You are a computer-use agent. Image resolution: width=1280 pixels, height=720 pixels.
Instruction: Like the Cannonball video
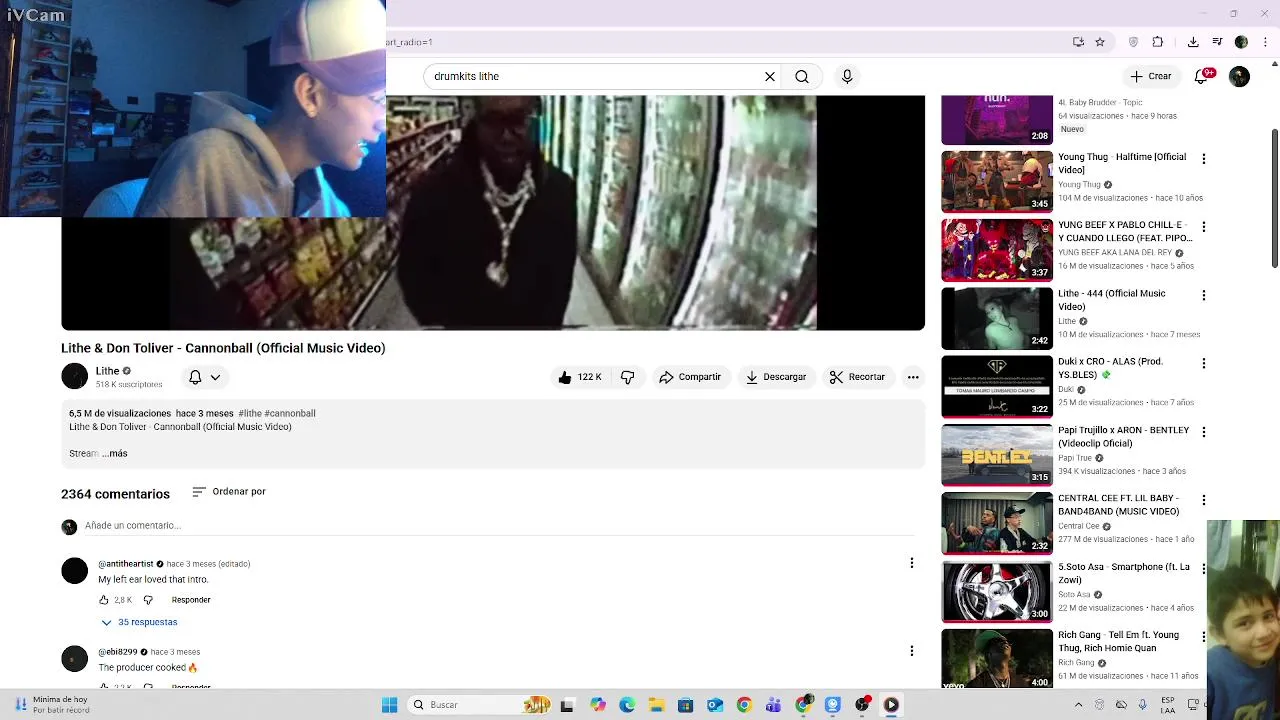pyautogui.click(x=580, y=377)
